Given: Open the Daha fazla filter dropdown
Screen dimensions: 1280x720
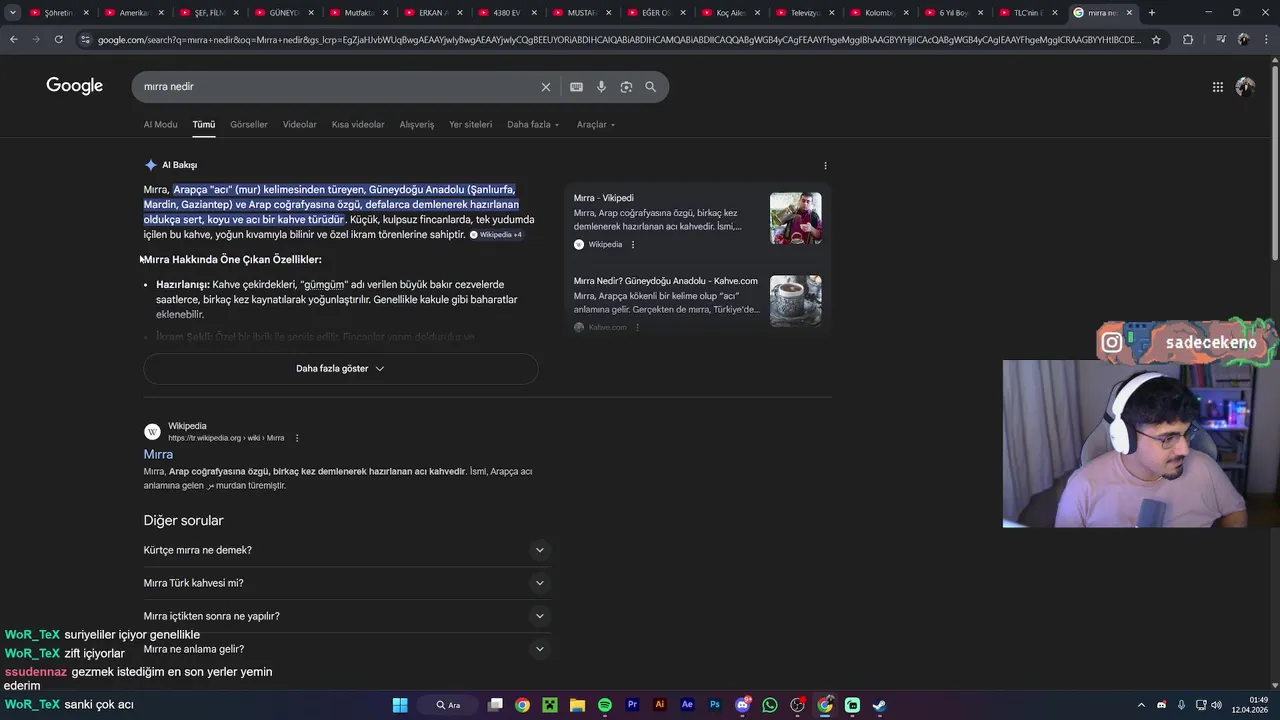Looking at the screenshot, I should (533, 125).
